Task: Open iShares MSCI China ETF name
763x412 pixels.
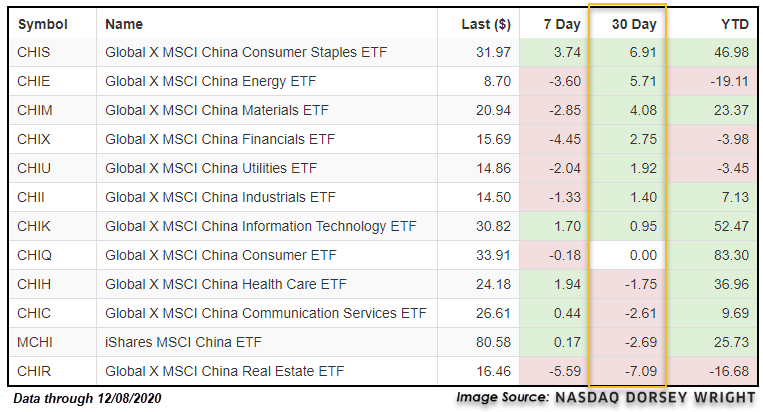Action: 183,342
